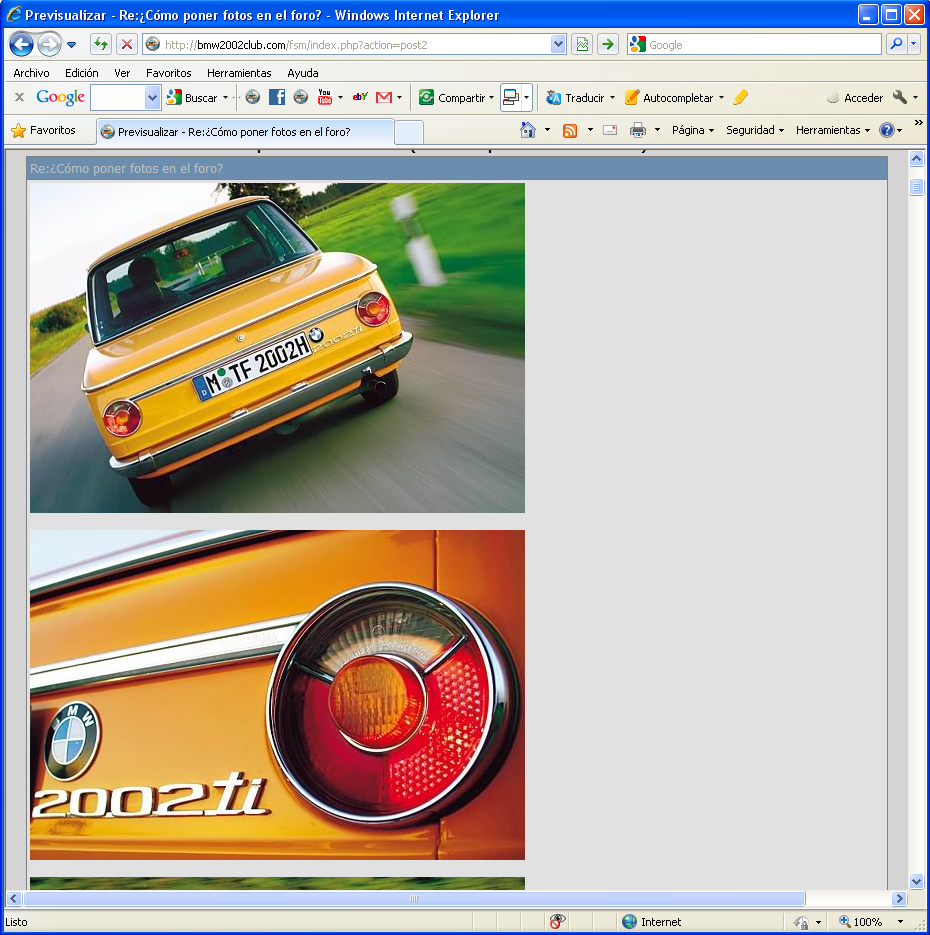
Task: Click the vertical scrollbar up arrow
Action: 916,158
